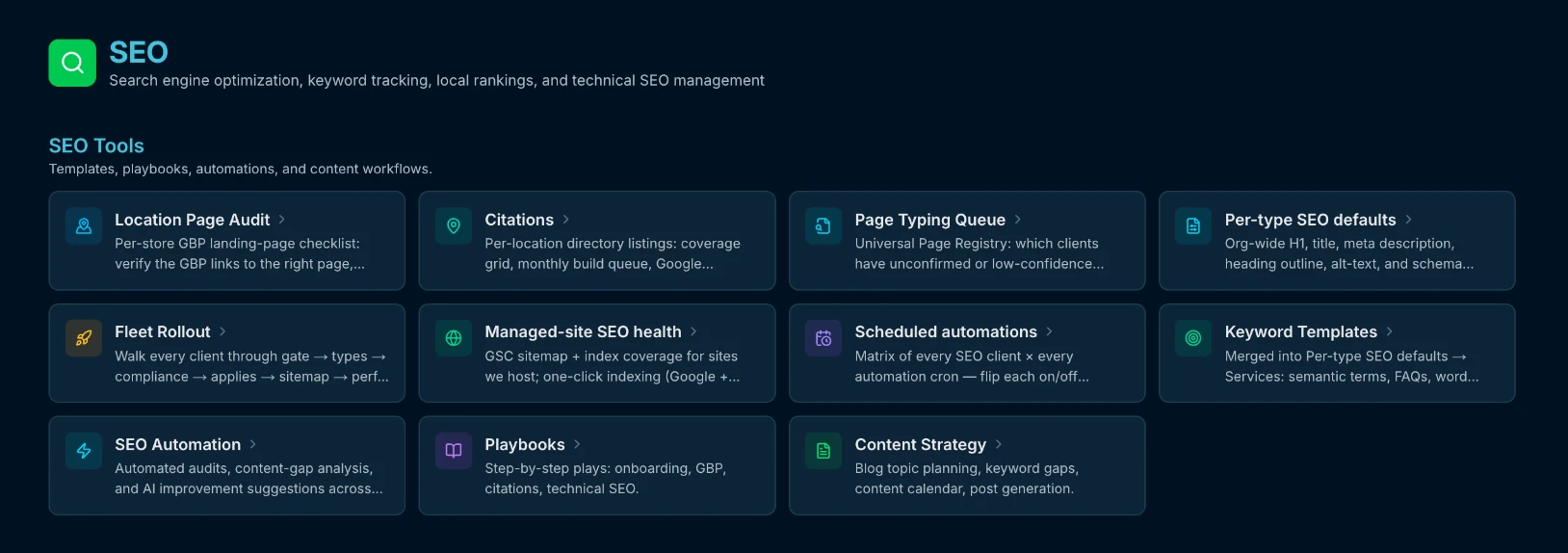Viewport: 1568px width, 553px height.
Task: Open the Fleet Rollout title link
Action: [x=162, y=331]
